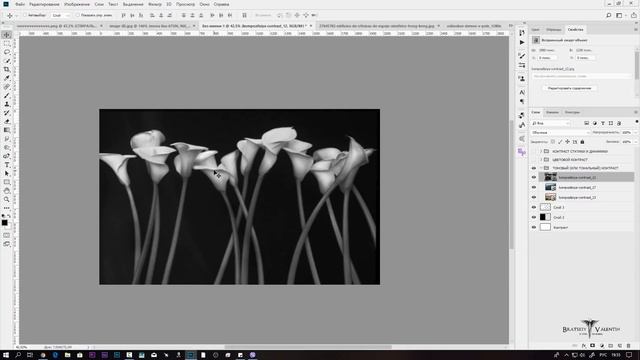Filter layers by type (T) icon
Viewport: 640px width, 360px height.
click(x=602, y=123)
